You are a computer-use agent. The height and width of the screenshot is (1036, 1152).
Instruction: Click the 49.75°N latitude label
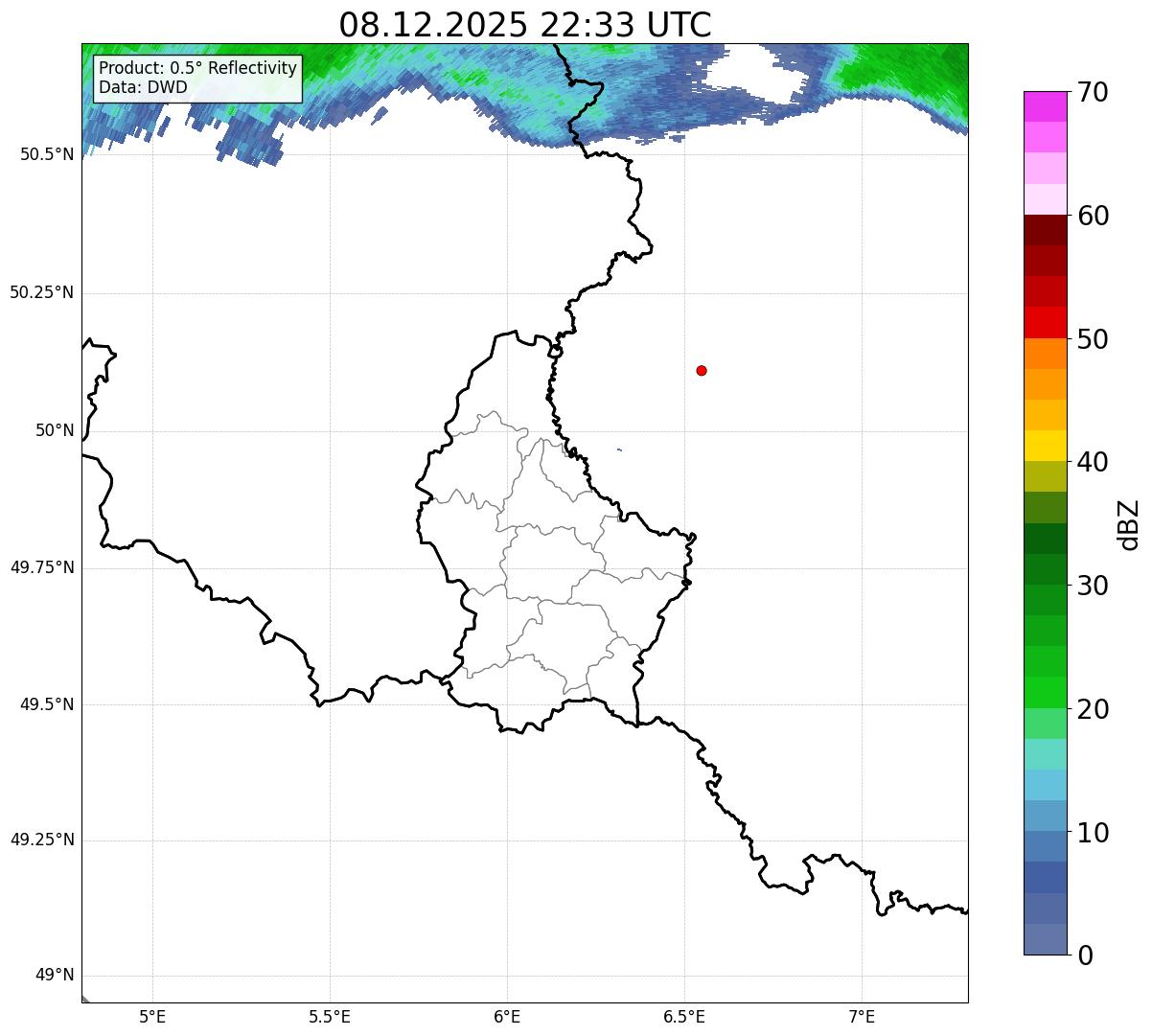pos(41,567)
